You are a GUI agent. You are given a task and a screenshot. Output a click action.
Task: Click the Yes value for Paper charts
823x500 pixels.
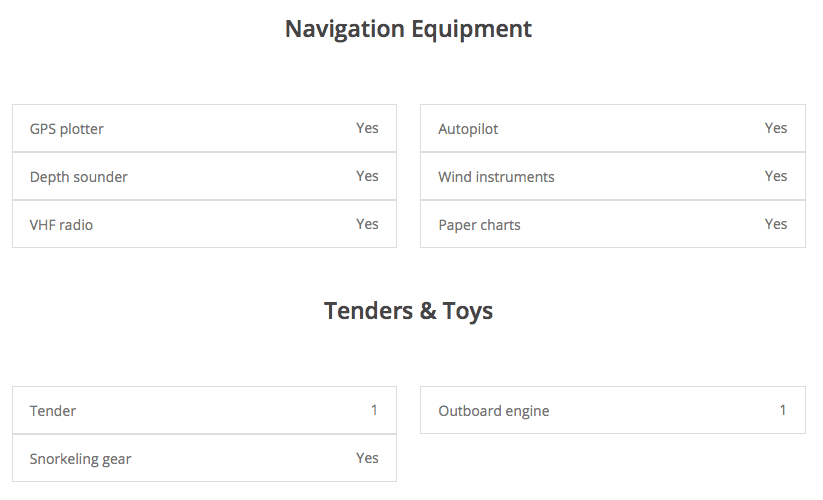click(x=776, y=224)
